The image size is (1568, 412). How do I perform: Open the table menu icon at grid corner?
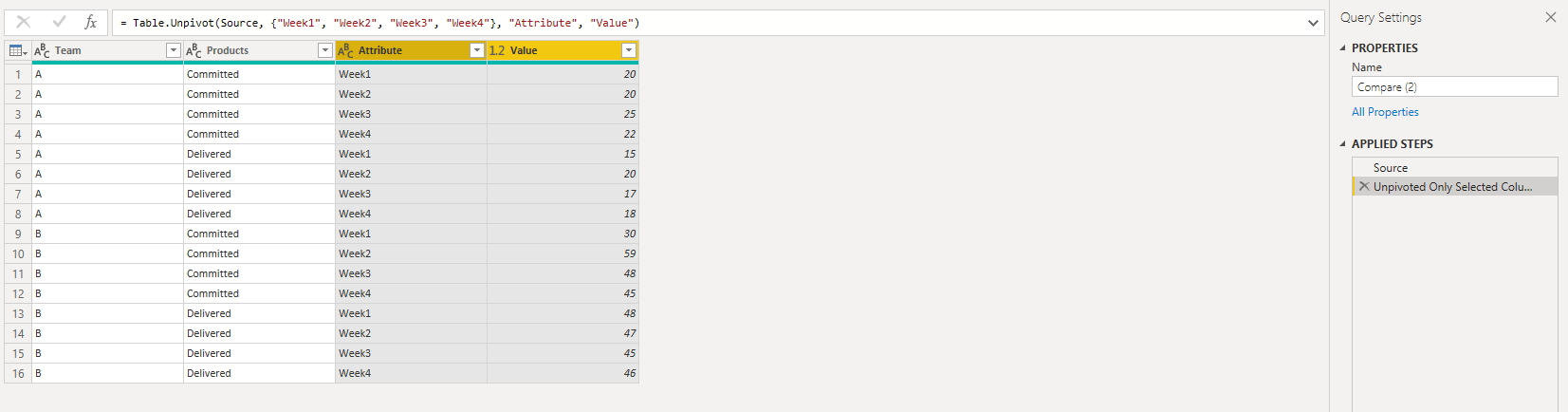pyautogui.click(x=18, y=50)
